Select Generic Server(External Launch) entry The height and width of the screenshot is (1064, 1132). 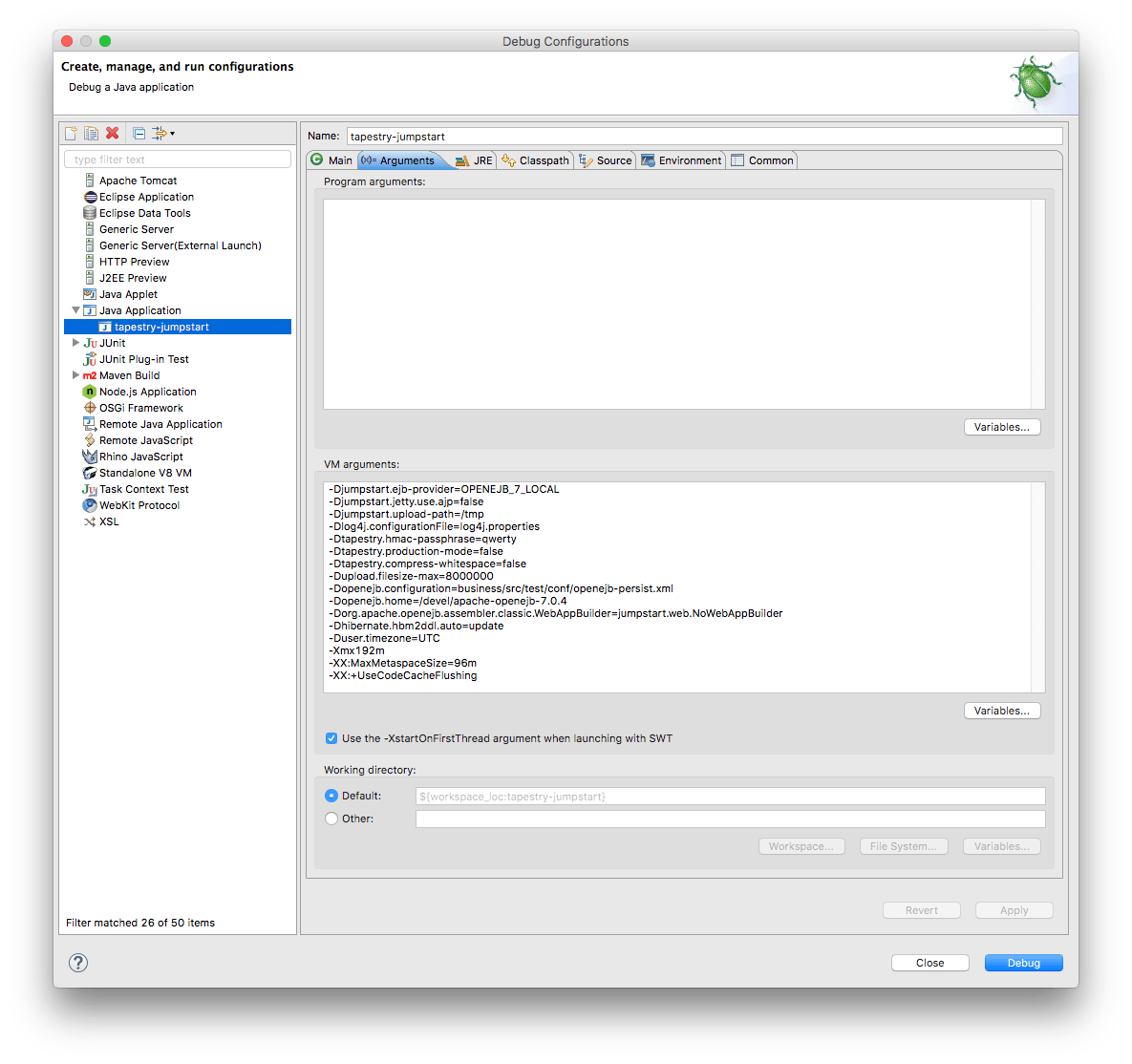click(180, 245)
